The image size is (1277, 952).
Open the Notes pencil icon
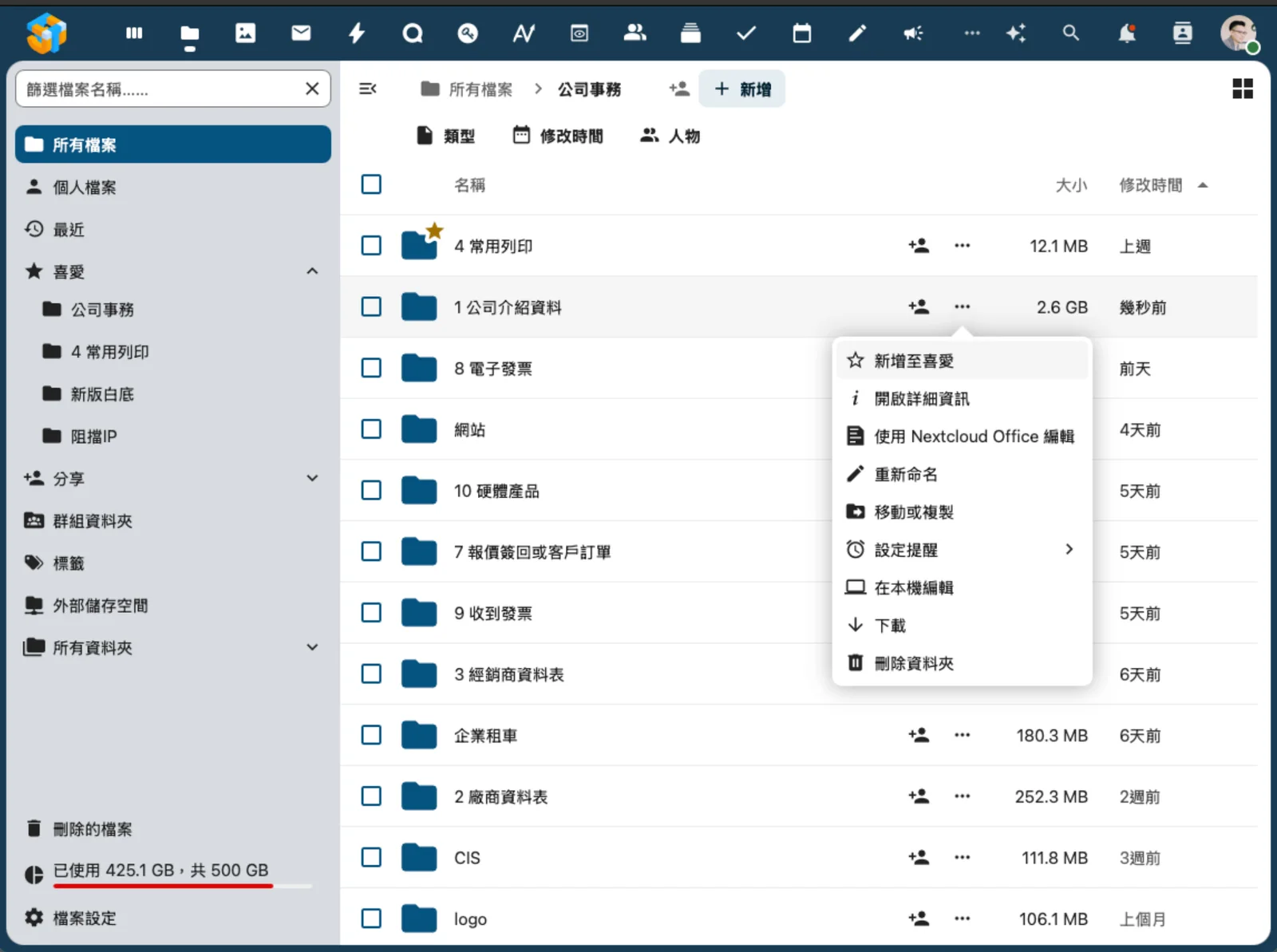[x=857, y=33]
